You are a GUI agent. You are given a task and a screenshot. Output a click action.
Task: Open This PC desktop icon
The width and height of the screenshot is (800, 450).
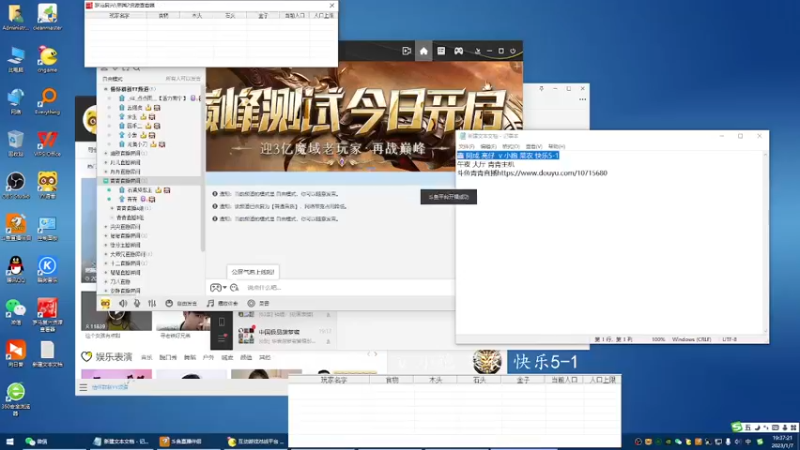(x=16, y=59)
